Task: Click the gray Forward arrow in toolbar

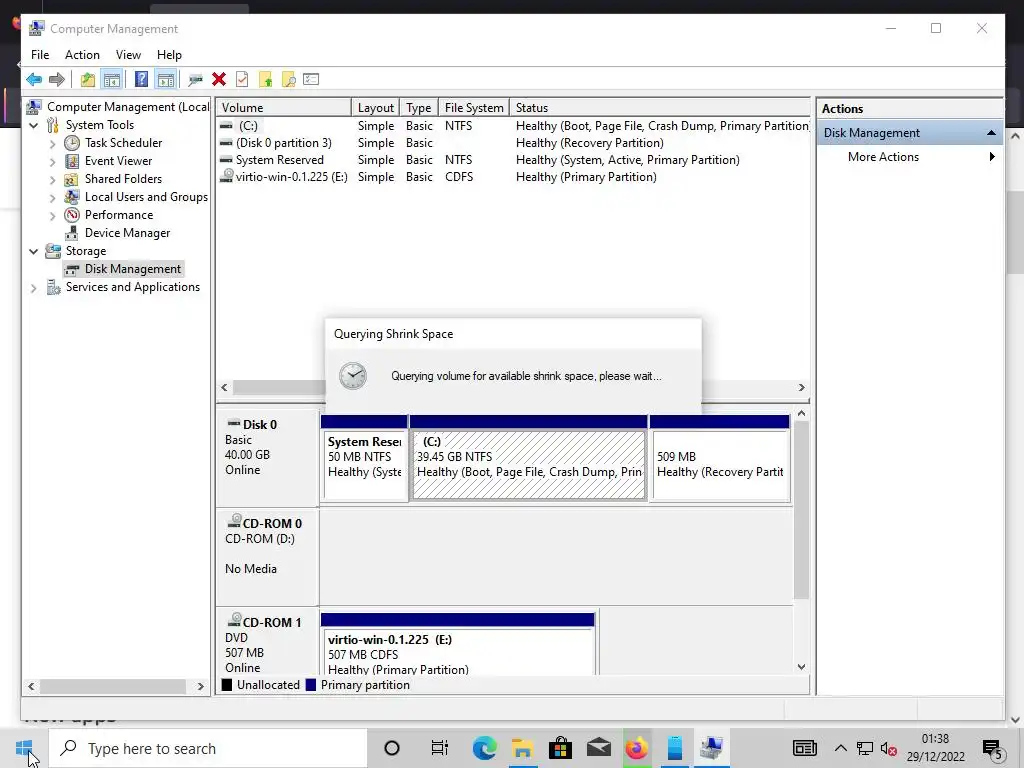Action: [57, 80]
